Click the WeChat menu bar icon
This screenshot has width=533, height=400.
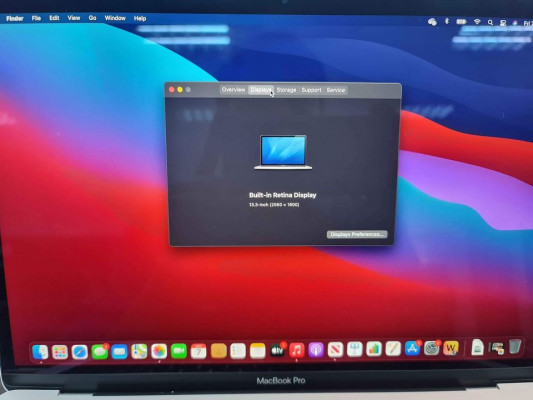(x=432, y=22)
